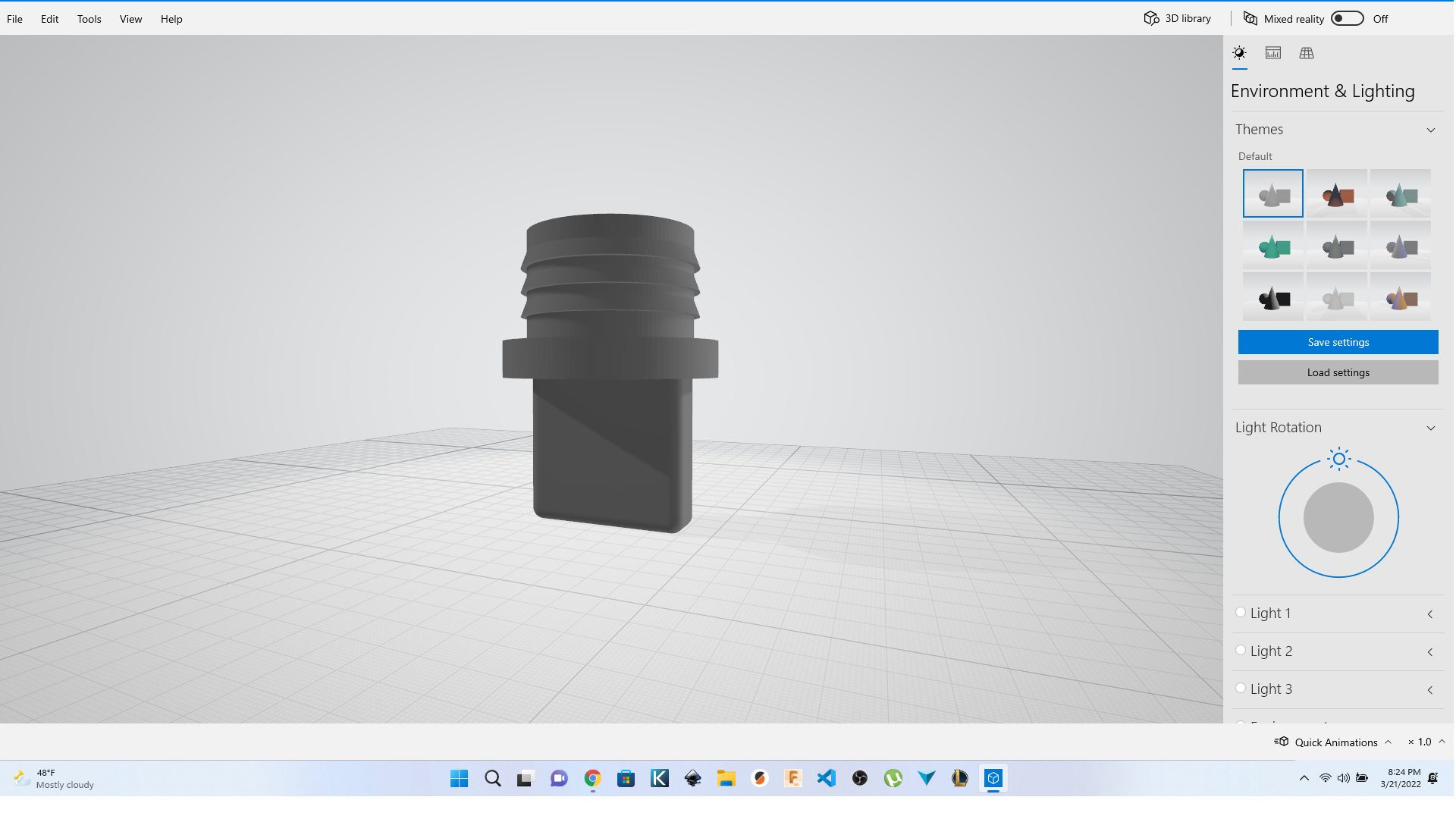
Task: Open the 3D library
Action: (1178, 19)
